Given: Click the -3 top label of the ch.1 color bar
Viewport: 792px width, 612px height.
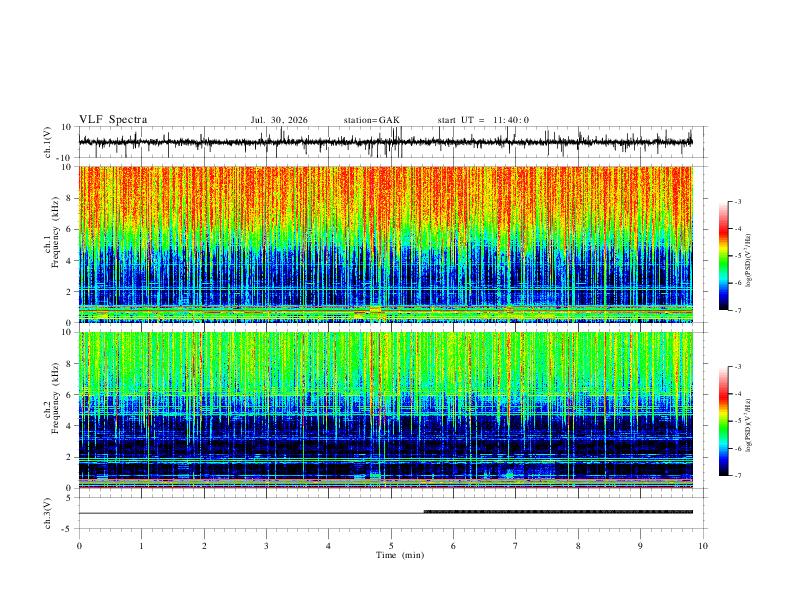Looking at the screenshot, I should click(x=737, y=201).
